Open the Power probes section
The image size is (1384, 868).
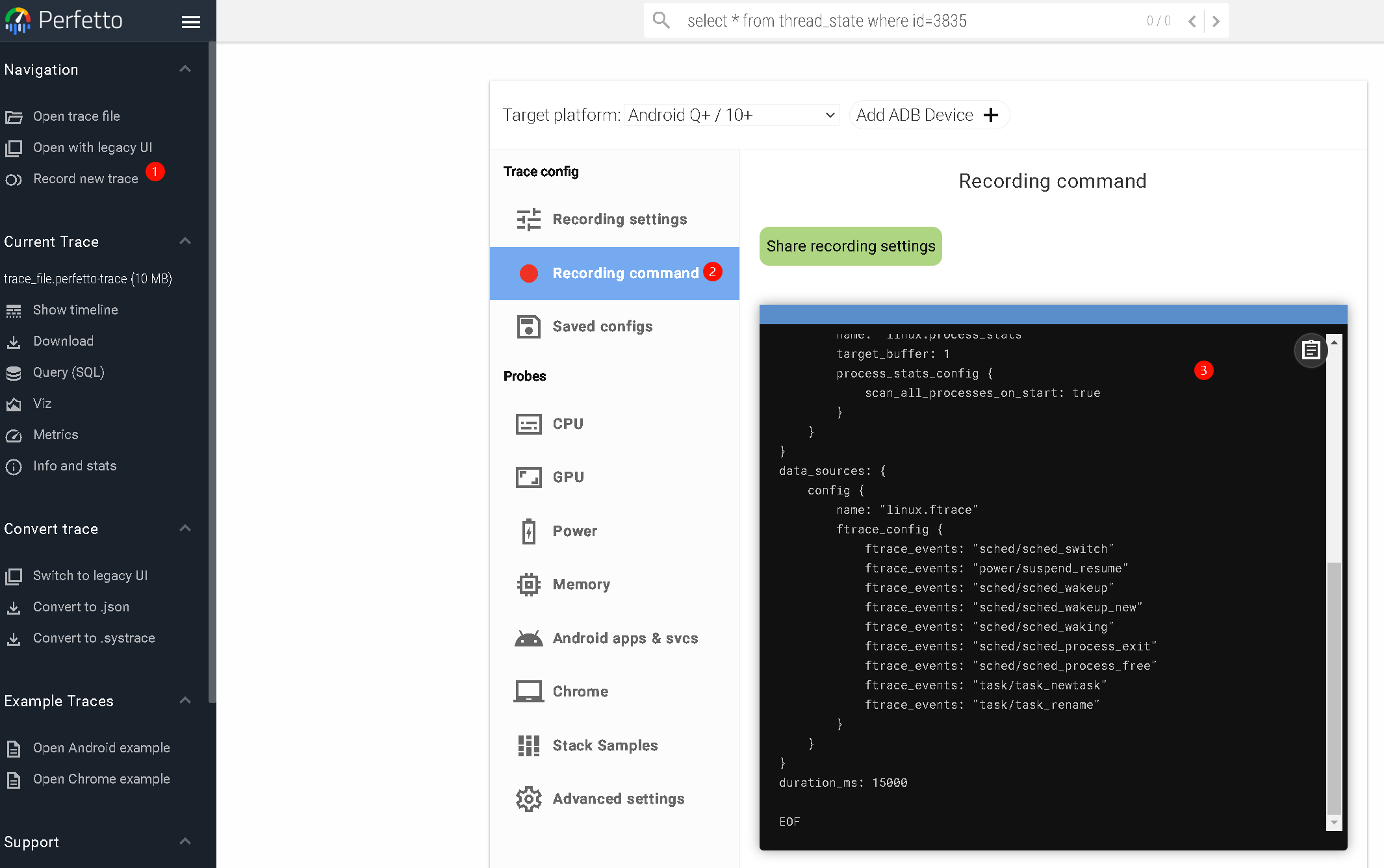tap(574, 531)
